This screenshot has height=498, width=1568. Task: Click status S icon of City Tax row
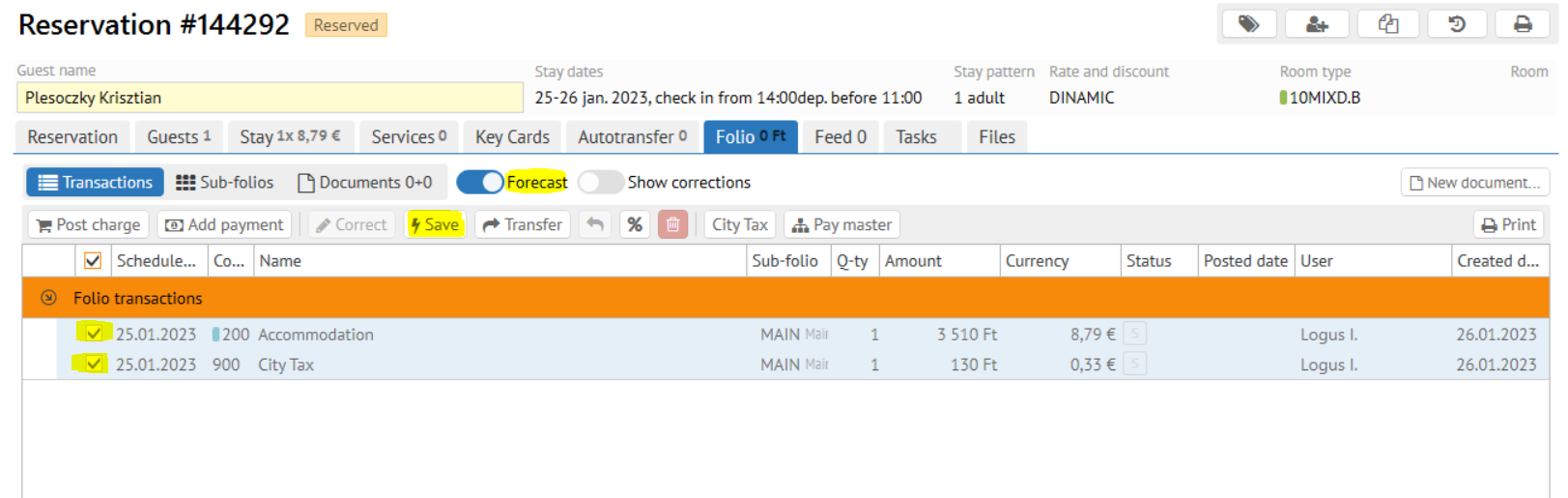[1135, 365]
